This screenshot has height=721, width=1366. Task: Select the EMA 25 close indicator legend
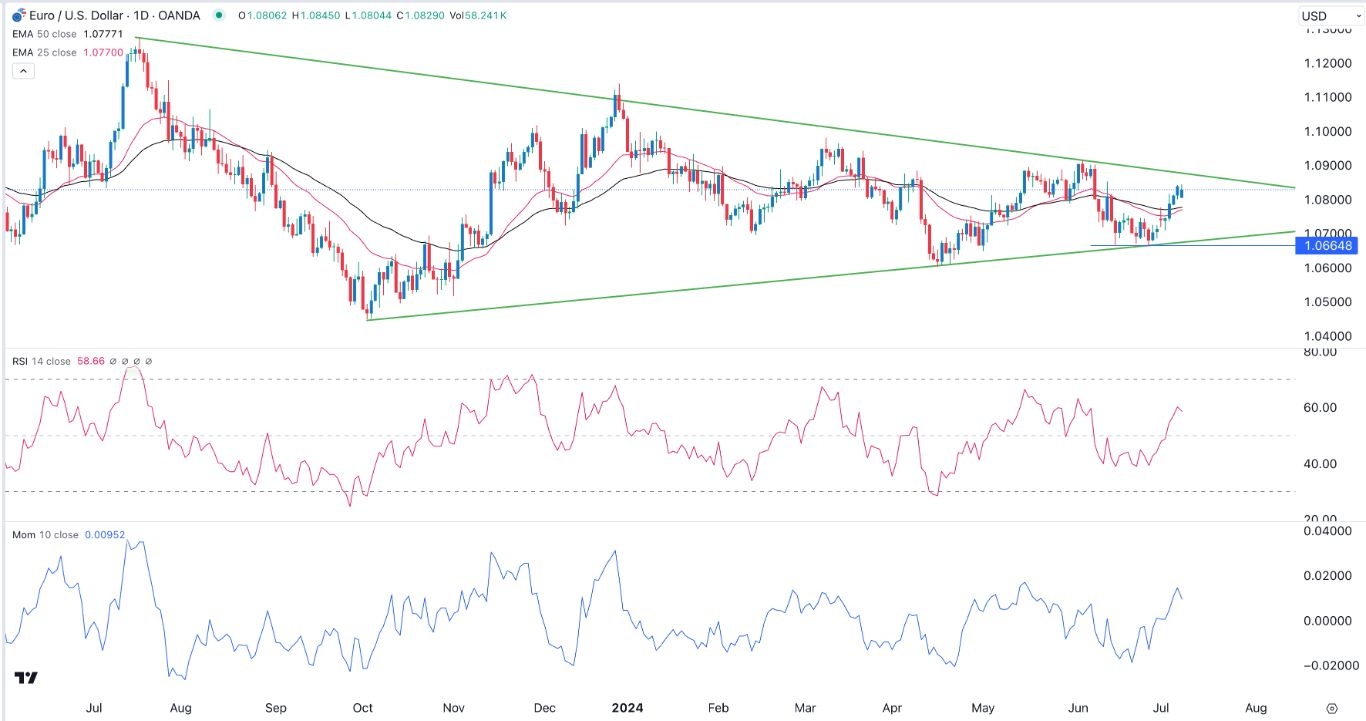click(47, 52)
